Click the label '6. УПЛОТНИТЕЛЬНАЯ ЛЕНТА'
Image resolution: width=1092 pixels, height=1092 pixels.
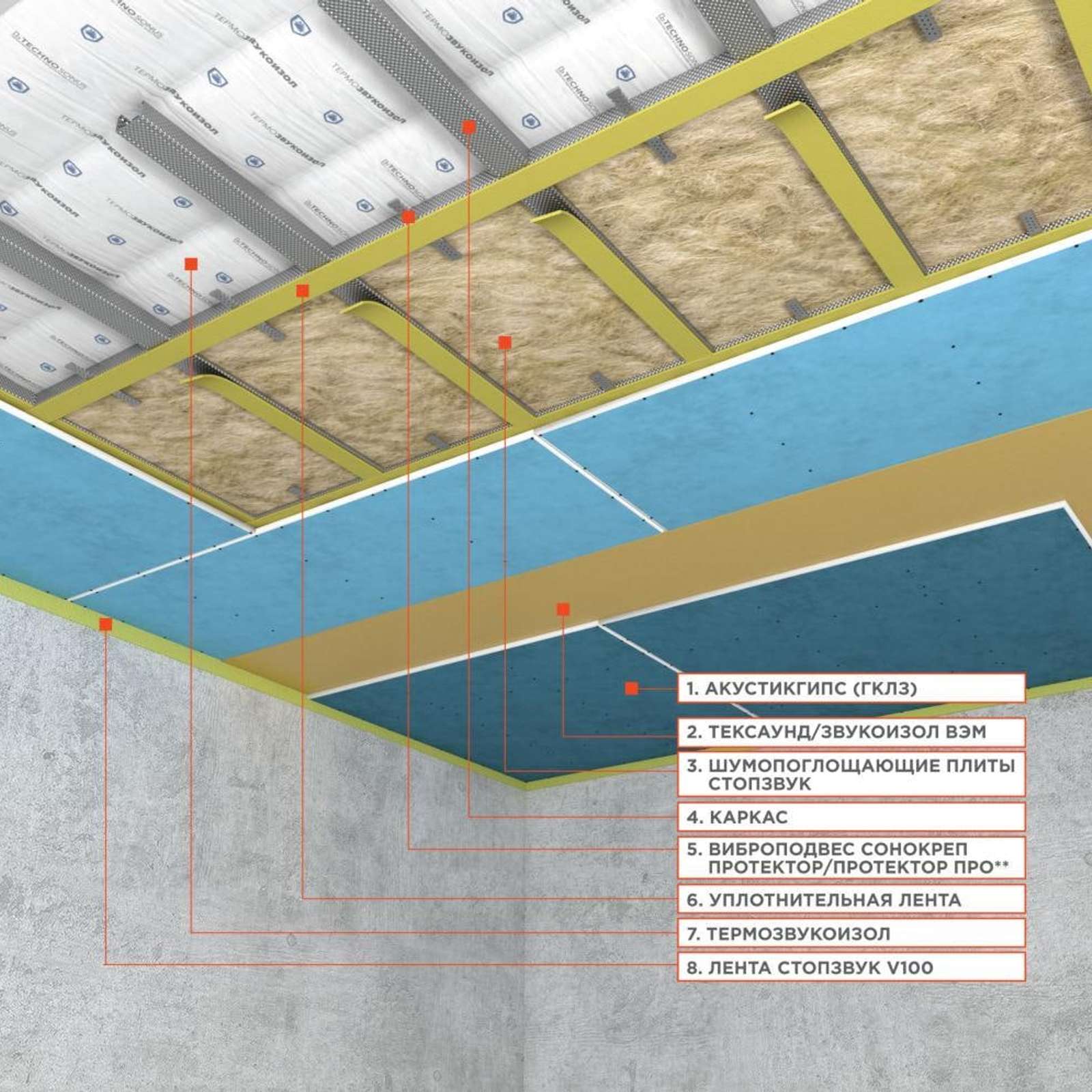[851, 900]
